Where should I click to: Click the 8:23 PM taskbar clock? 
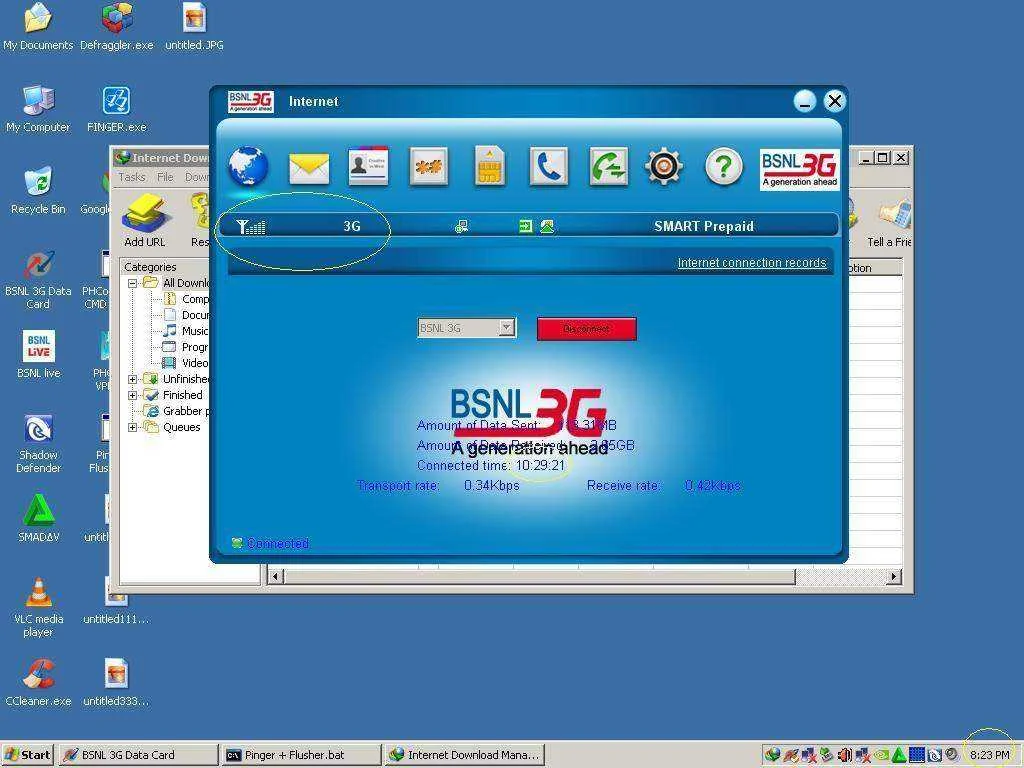989,755
